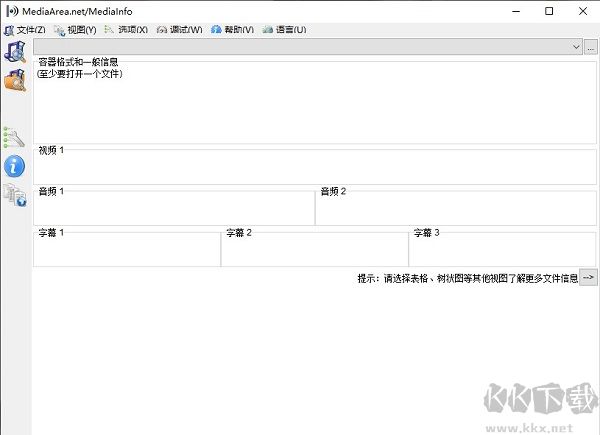This screenshot has height=435, width=600.
Task: Expand the file selection dropdown arrow
Action: coord(576,47)
